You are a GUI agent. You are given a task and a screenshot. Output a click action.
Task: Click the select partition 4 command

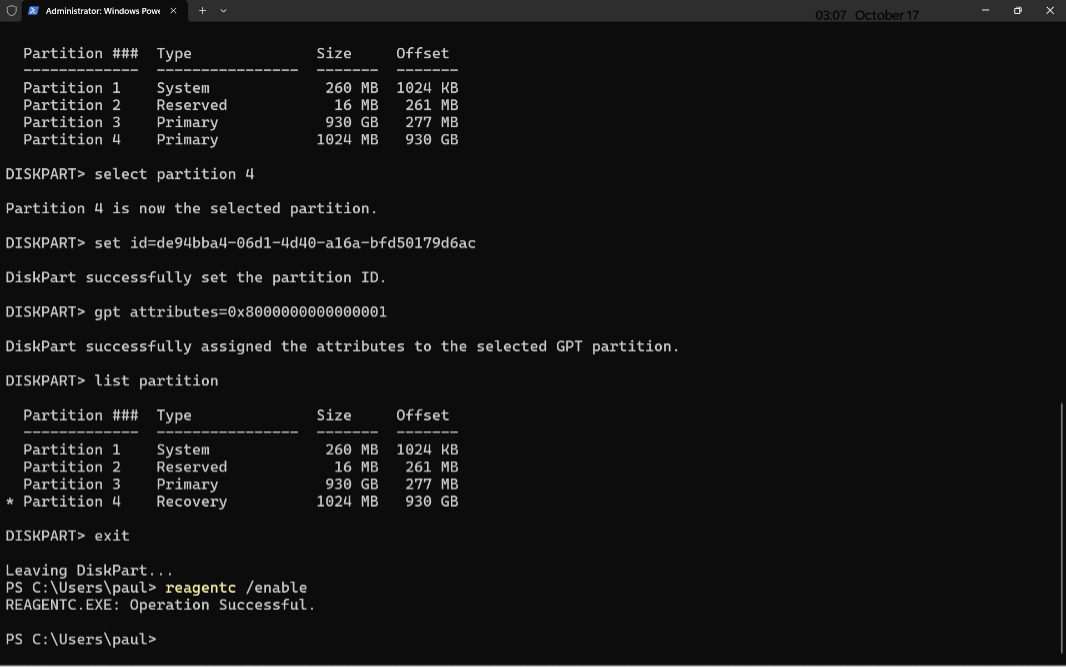(174, 174)
